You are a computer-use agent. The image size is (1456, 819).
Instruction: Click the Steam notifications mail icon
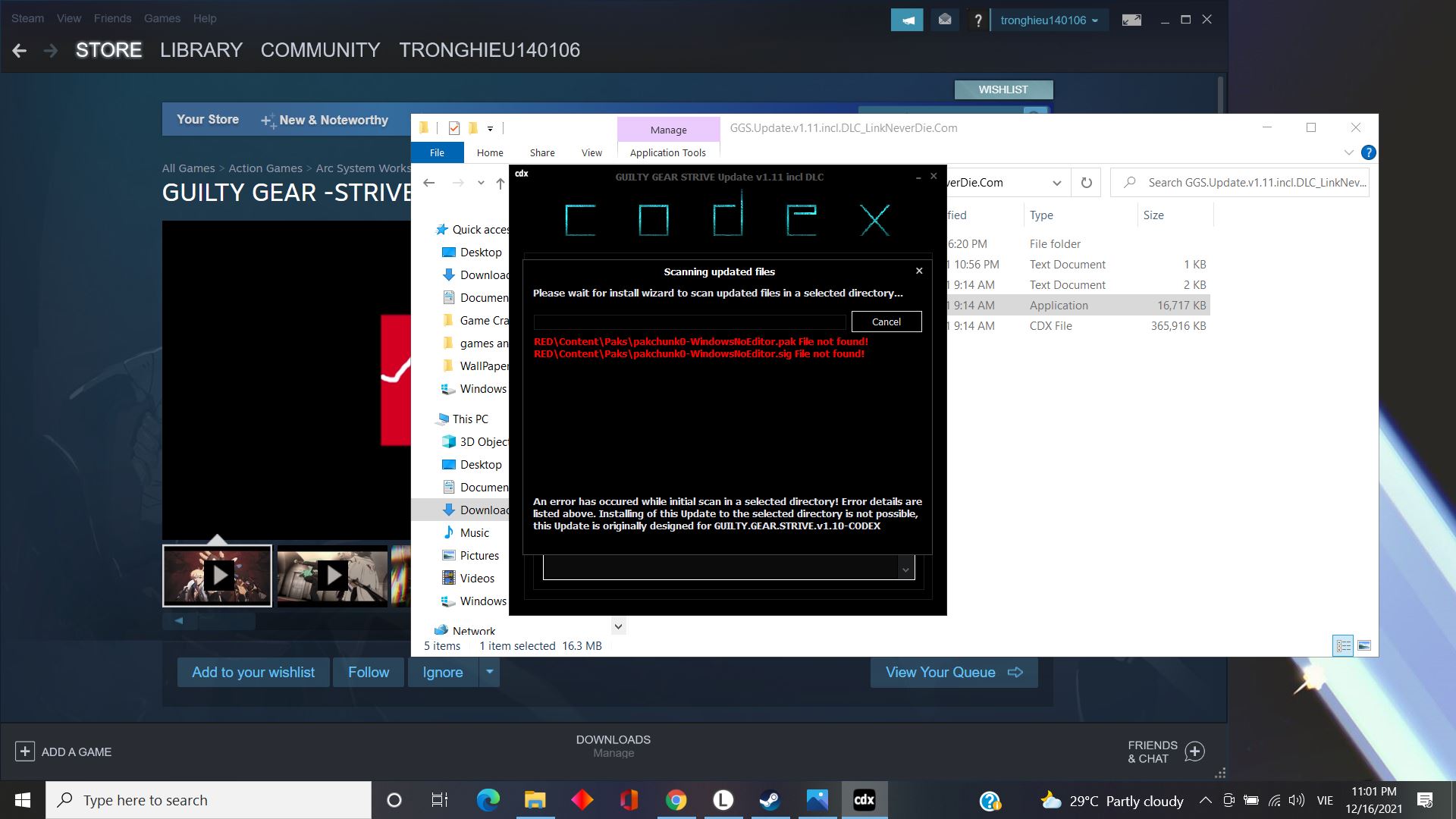945,20
